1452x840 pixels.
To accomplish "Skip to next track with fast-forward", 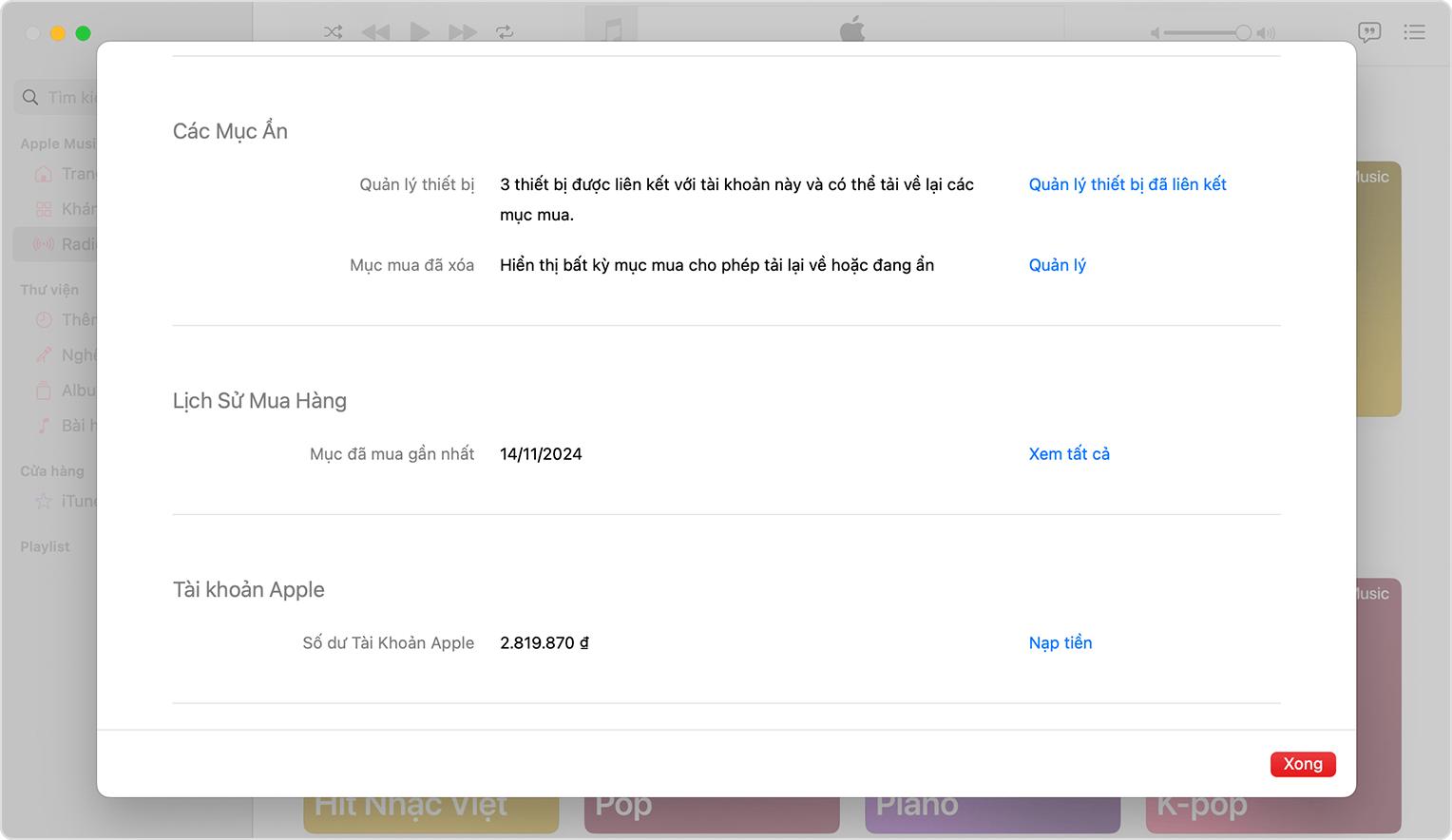I will click(x=463, y=32).
